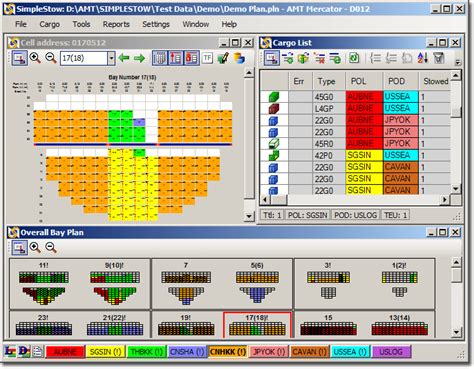
Task: Click into the 17(18) bay number field
Action: [84, 58]
